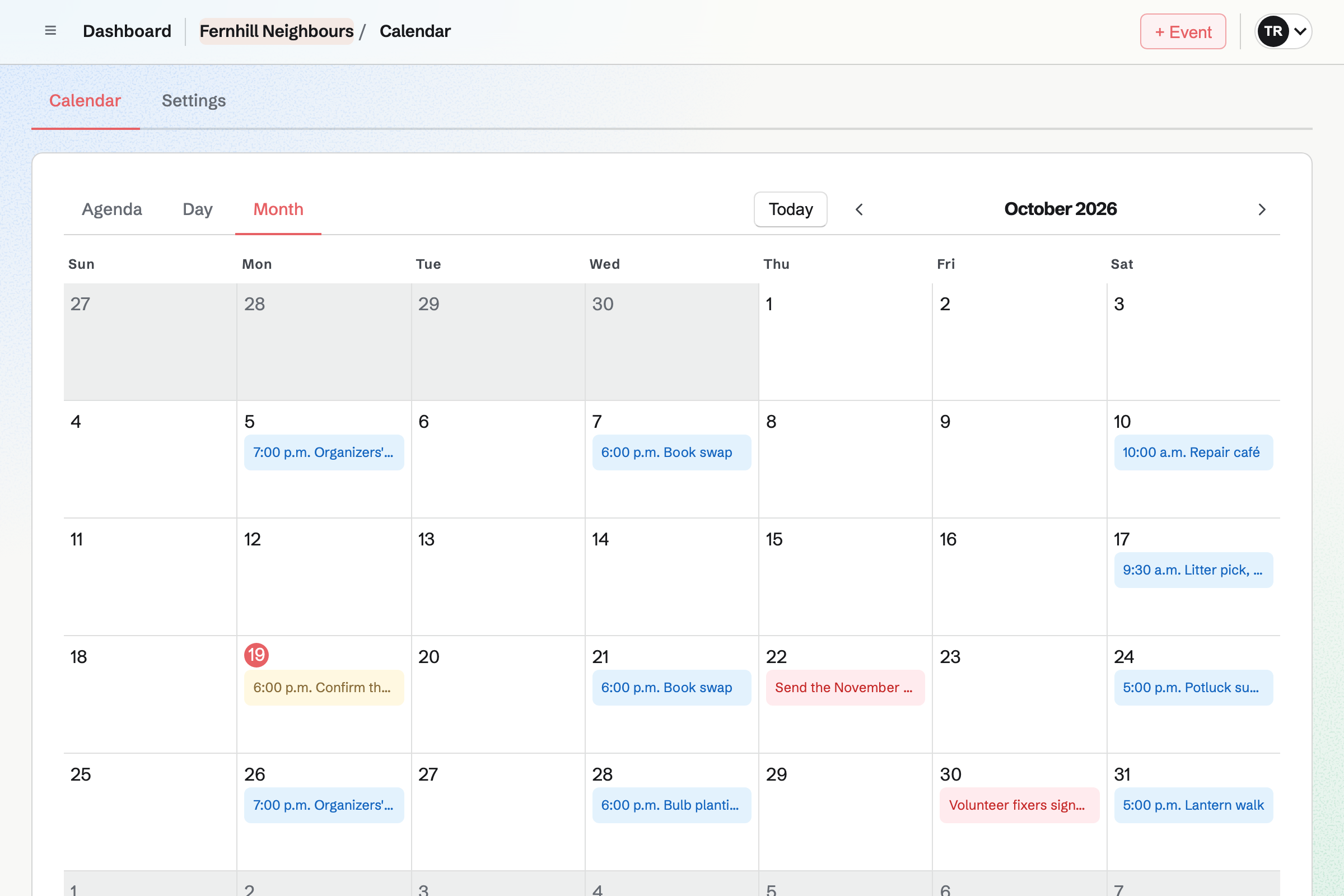Click the Calendar breadcrumb title
1344x896 pixels.
click(x=415, y=31)
